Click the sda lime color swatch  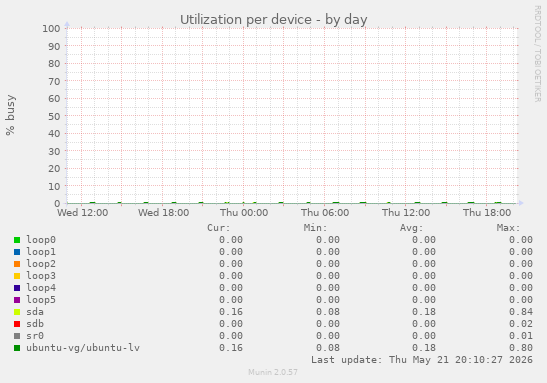(17, 312)
